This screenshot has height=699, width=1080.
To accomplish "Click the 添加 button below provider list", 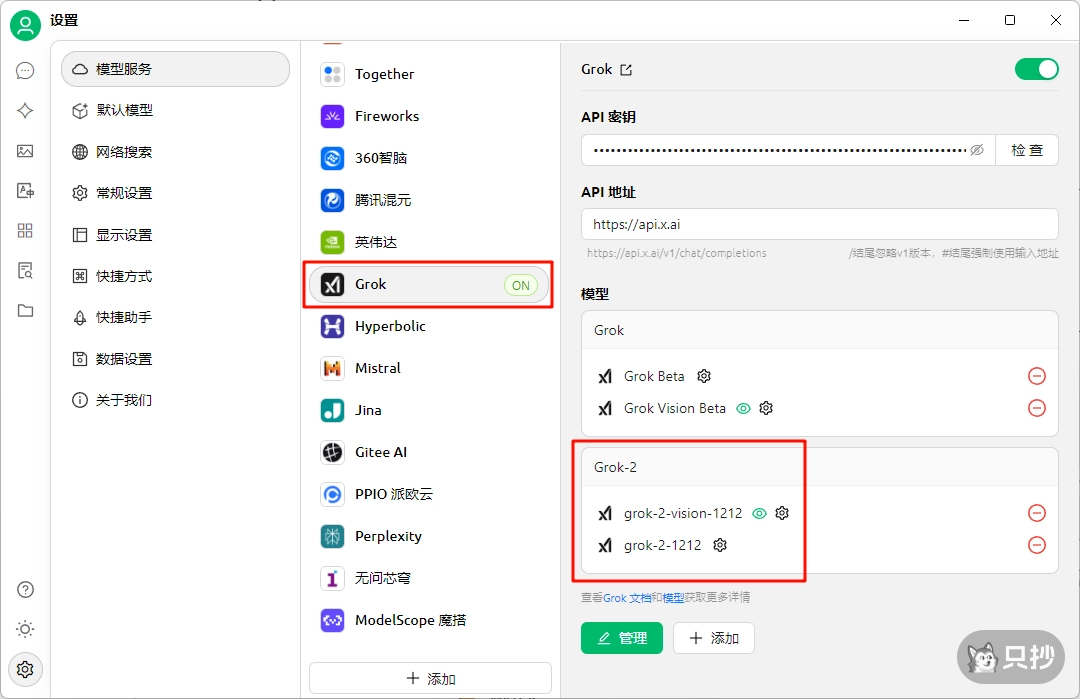I will [430, 678].
